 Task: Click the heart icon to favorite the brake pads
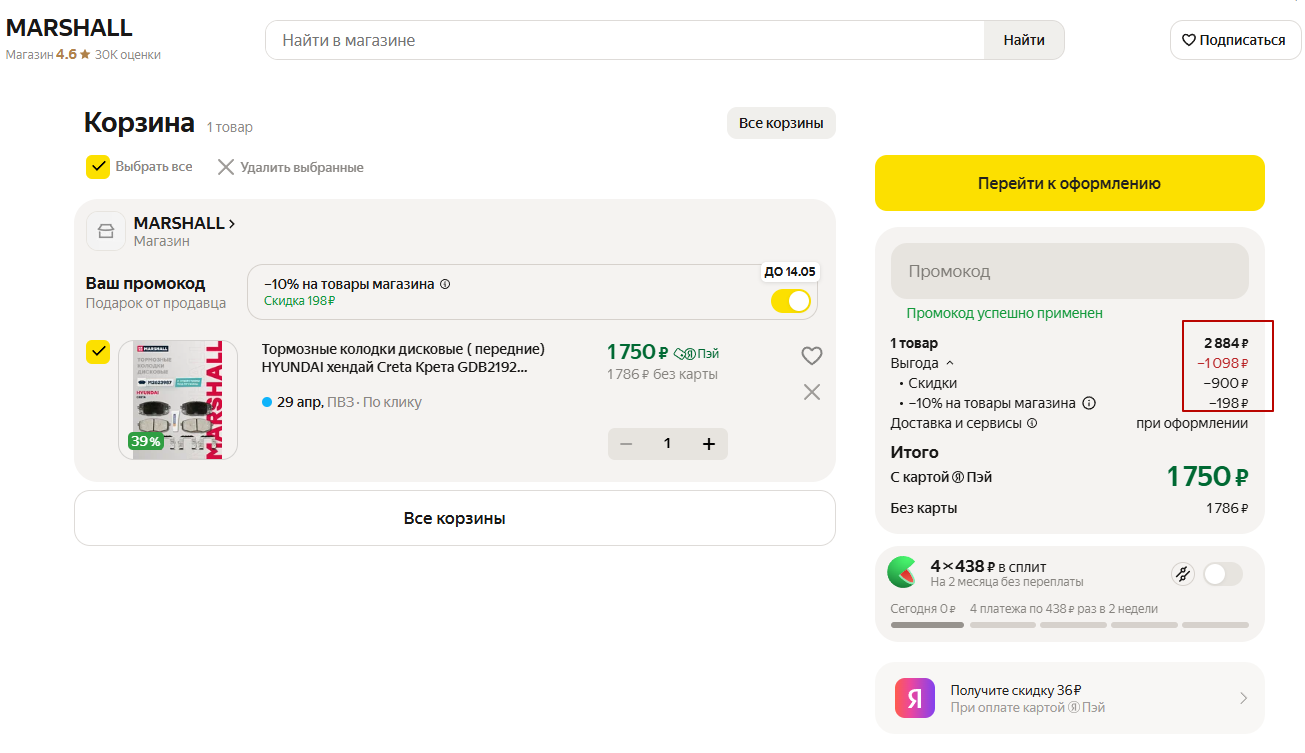[x=812, y=356]
